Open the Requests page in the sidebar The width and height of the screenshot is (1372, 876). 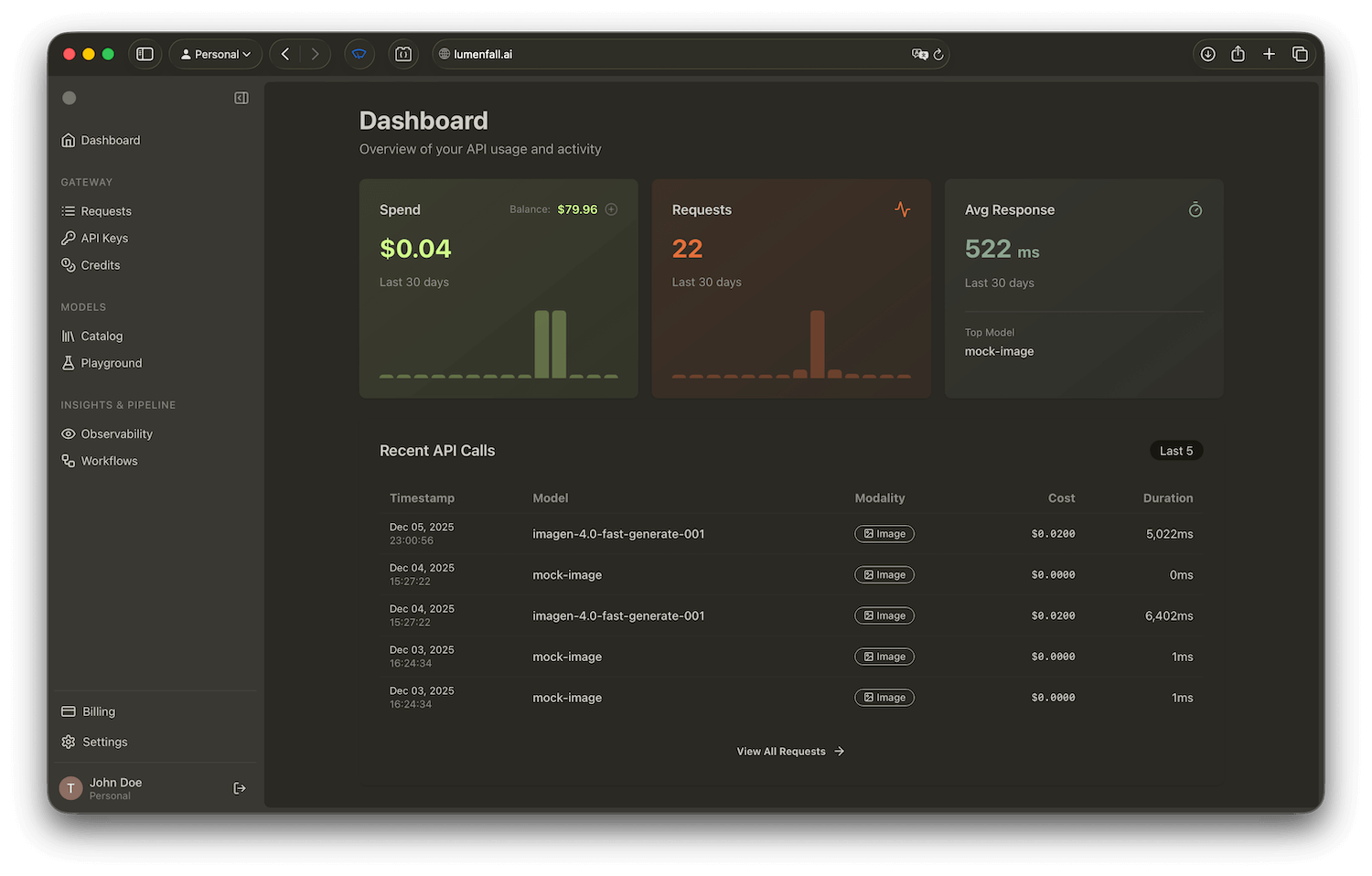106,210
